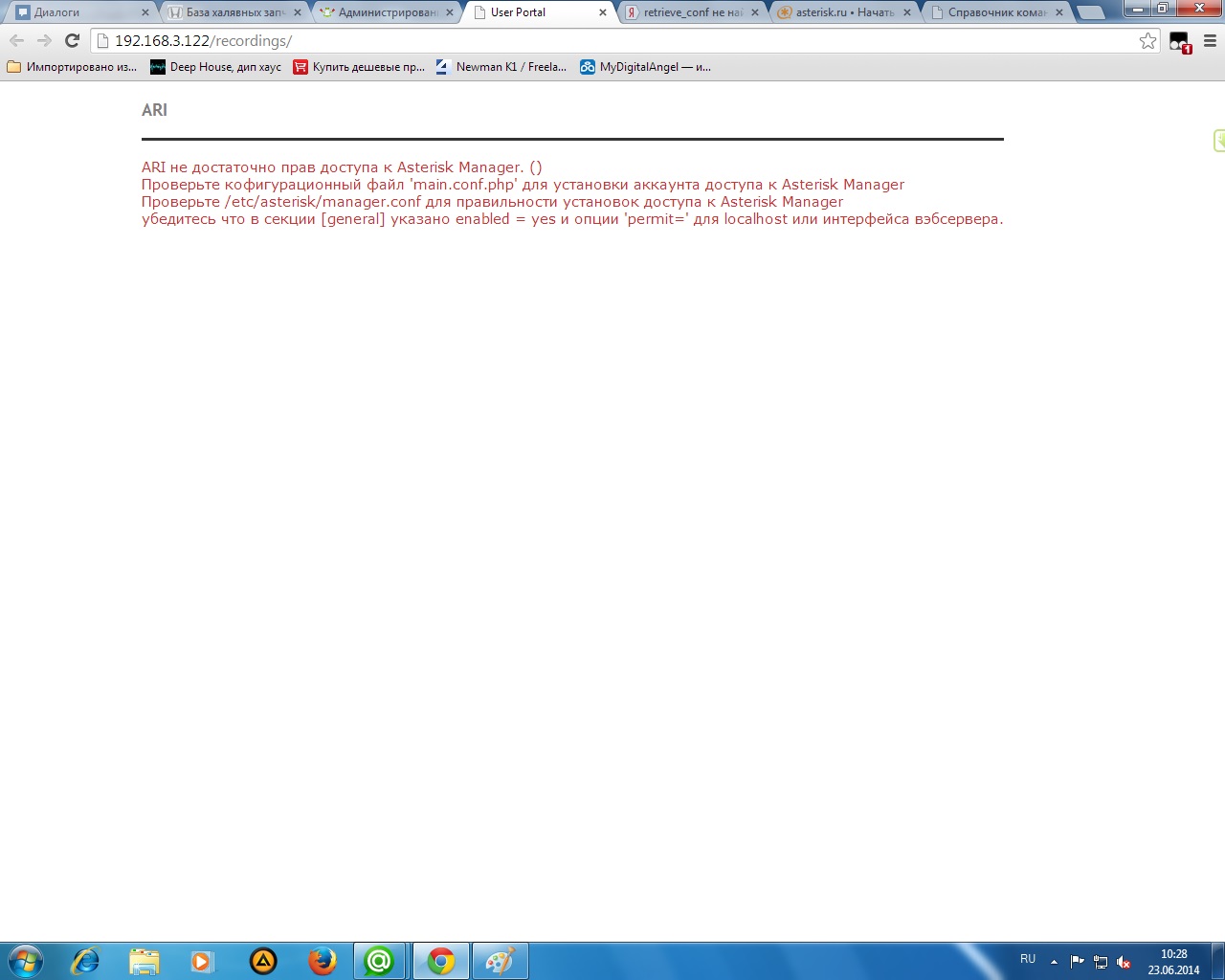The height and width of the screenshot is (980, 1225).
Task: Click the extension icon with red badge
Action: [1179, 41]
